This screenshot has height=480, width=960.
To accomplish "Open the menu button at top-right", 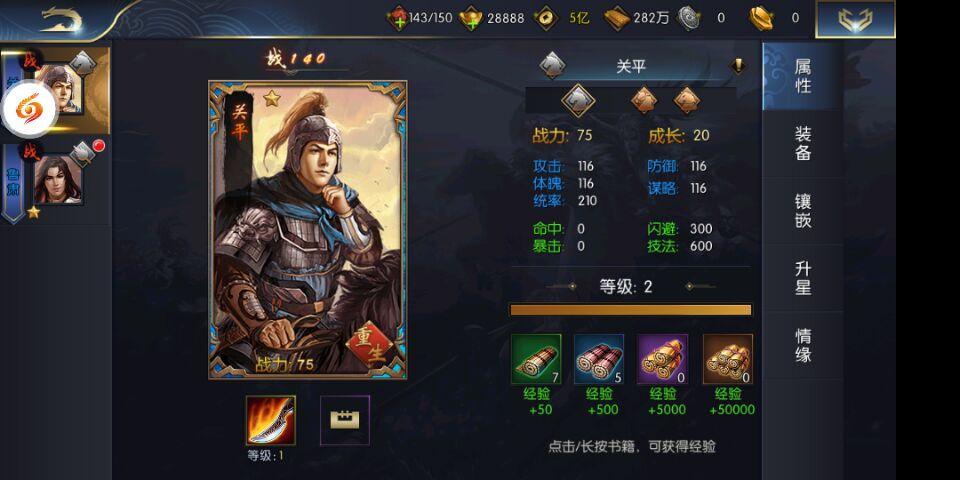I will [x=855, y=20].
